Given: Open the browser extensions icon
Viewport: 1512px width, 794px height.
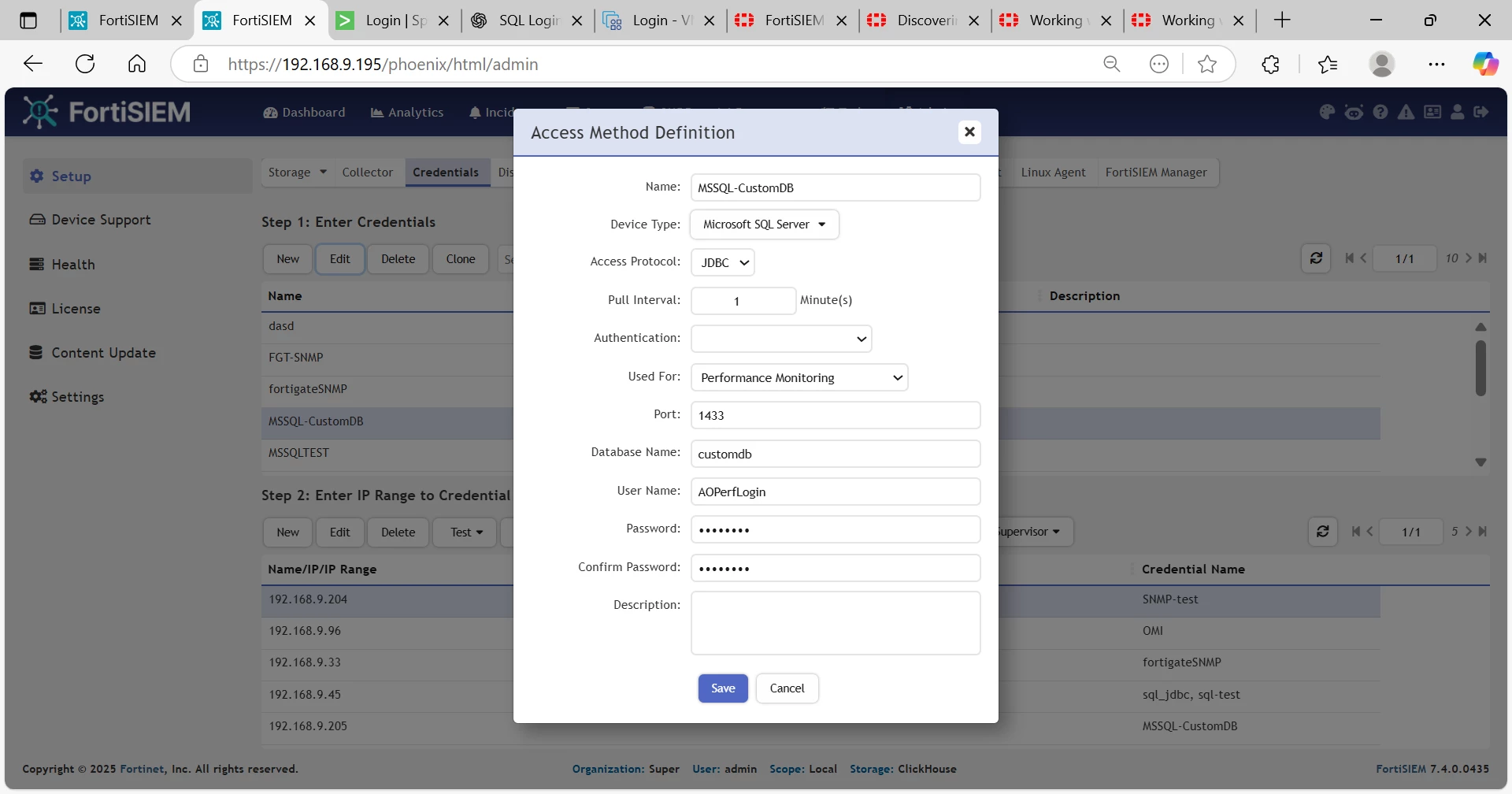Looking at the screenshot, I should [1270, 64].
